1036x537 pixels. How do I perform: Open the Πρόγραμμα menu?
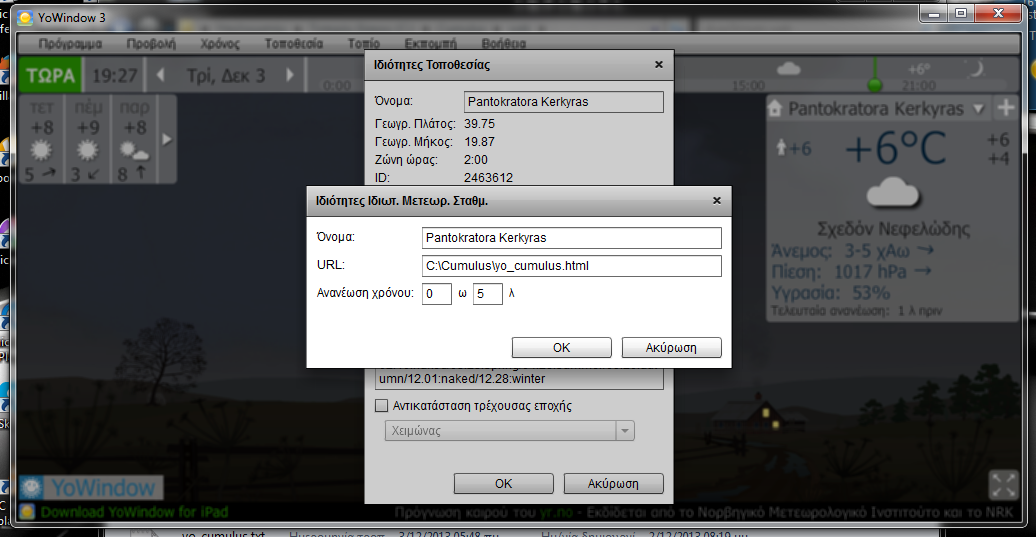point(70,44)
